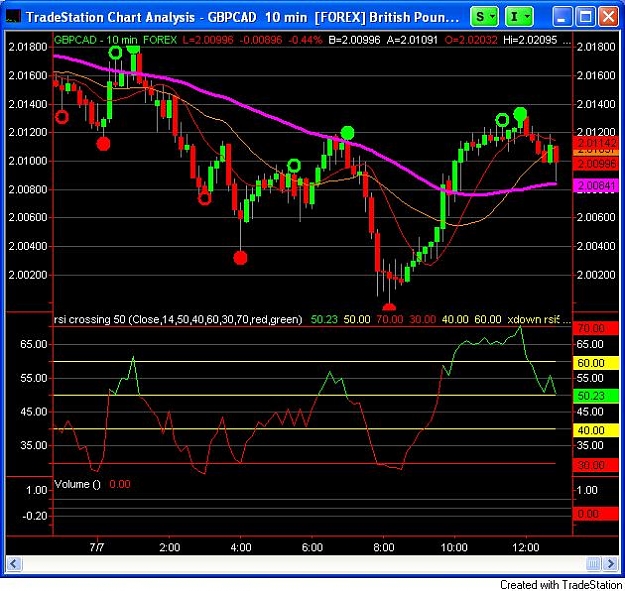Click the B=2.00996 bid value
The image size is (625, 591).
[x=354, y=40]
